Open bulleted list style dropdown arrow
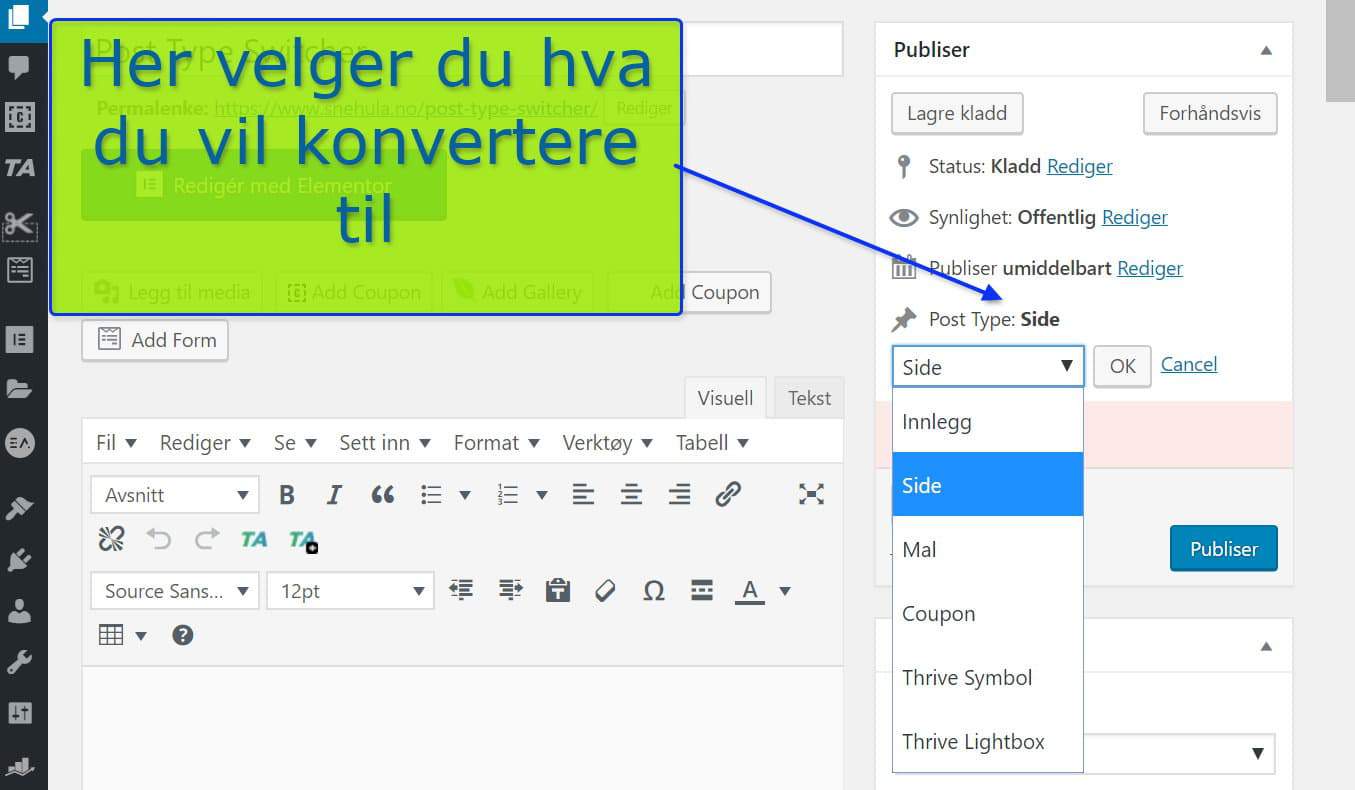The width and height of the screenshot is (1355, 790). pos(465,495)
